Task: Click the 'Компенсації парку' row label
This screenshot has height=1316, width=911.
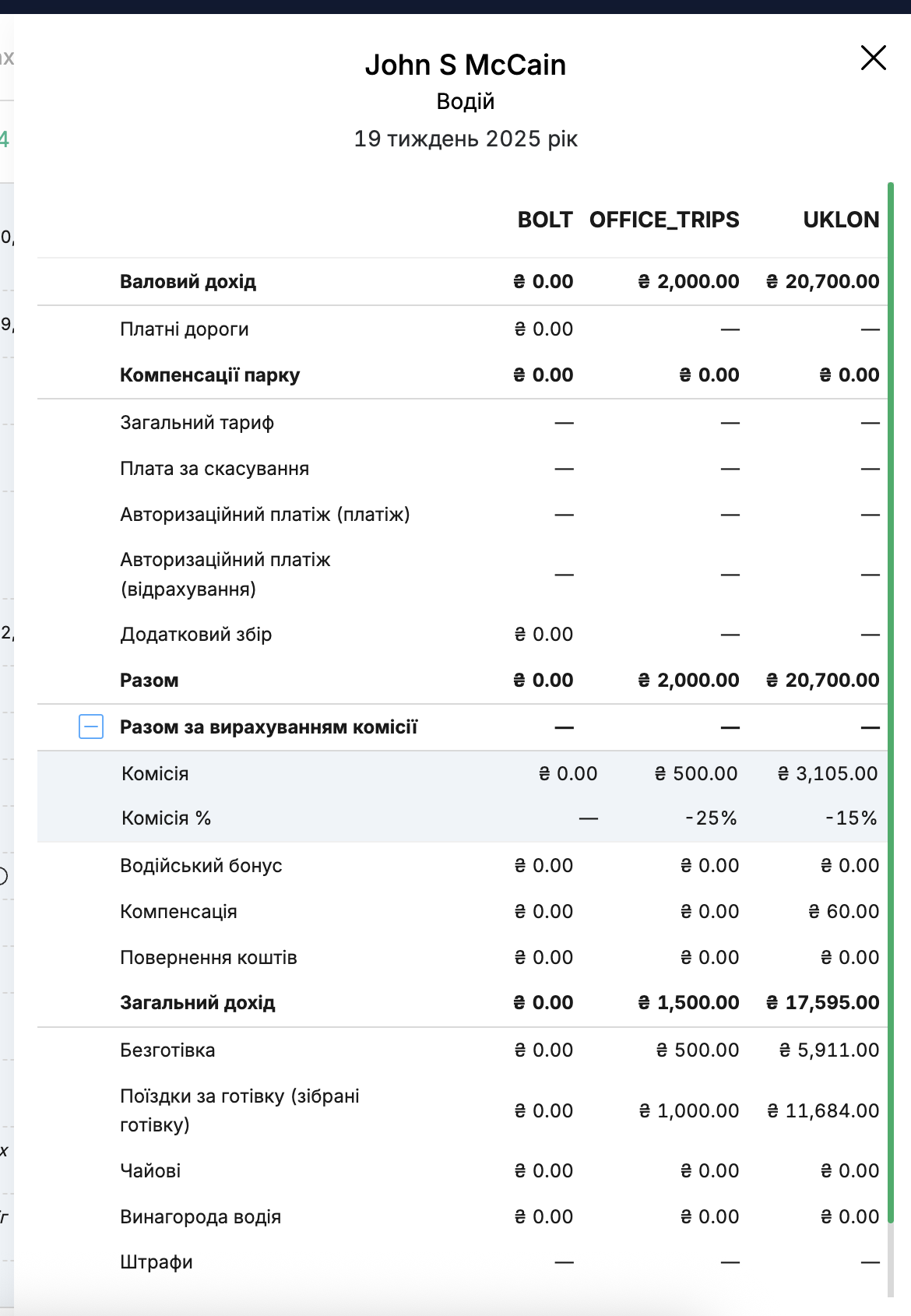Action: tap(209, 375)
